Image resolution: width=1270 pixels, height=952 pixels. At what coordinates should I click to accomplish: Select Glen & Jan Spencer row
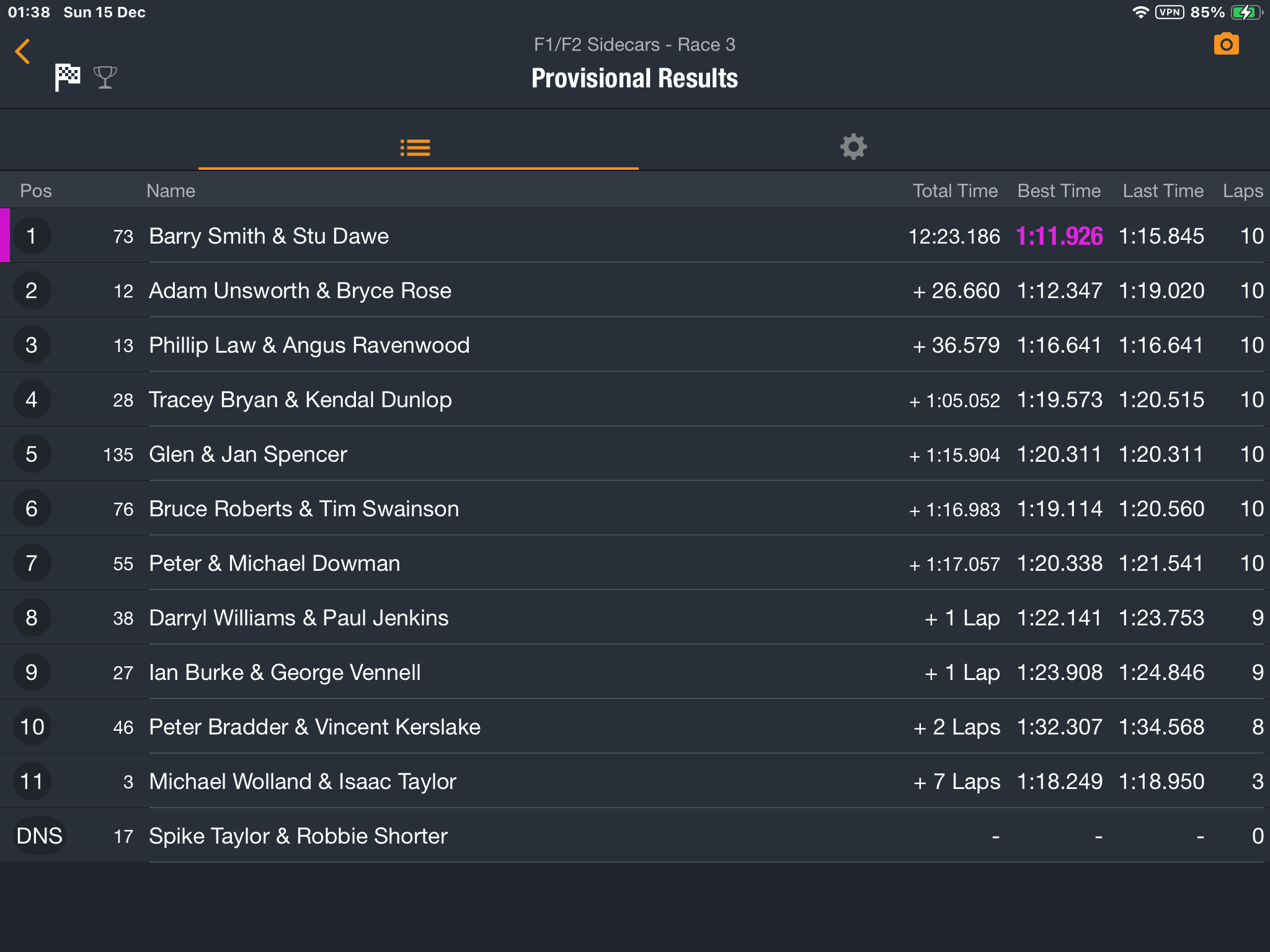[x=635, y=454]
